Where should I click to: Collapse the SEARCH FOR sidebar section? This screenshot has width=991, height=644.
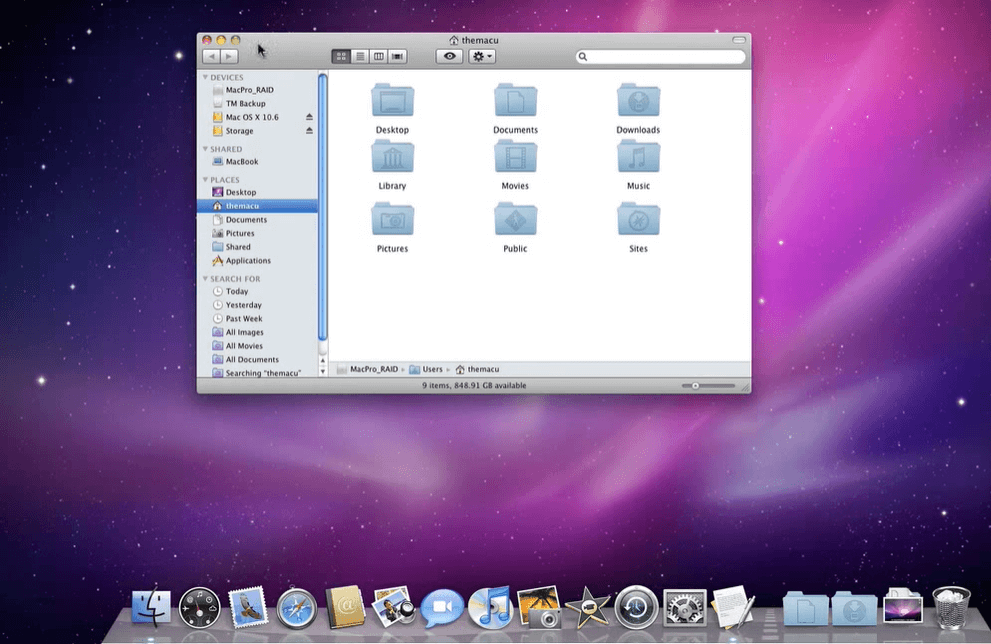(x=206, y=279)
